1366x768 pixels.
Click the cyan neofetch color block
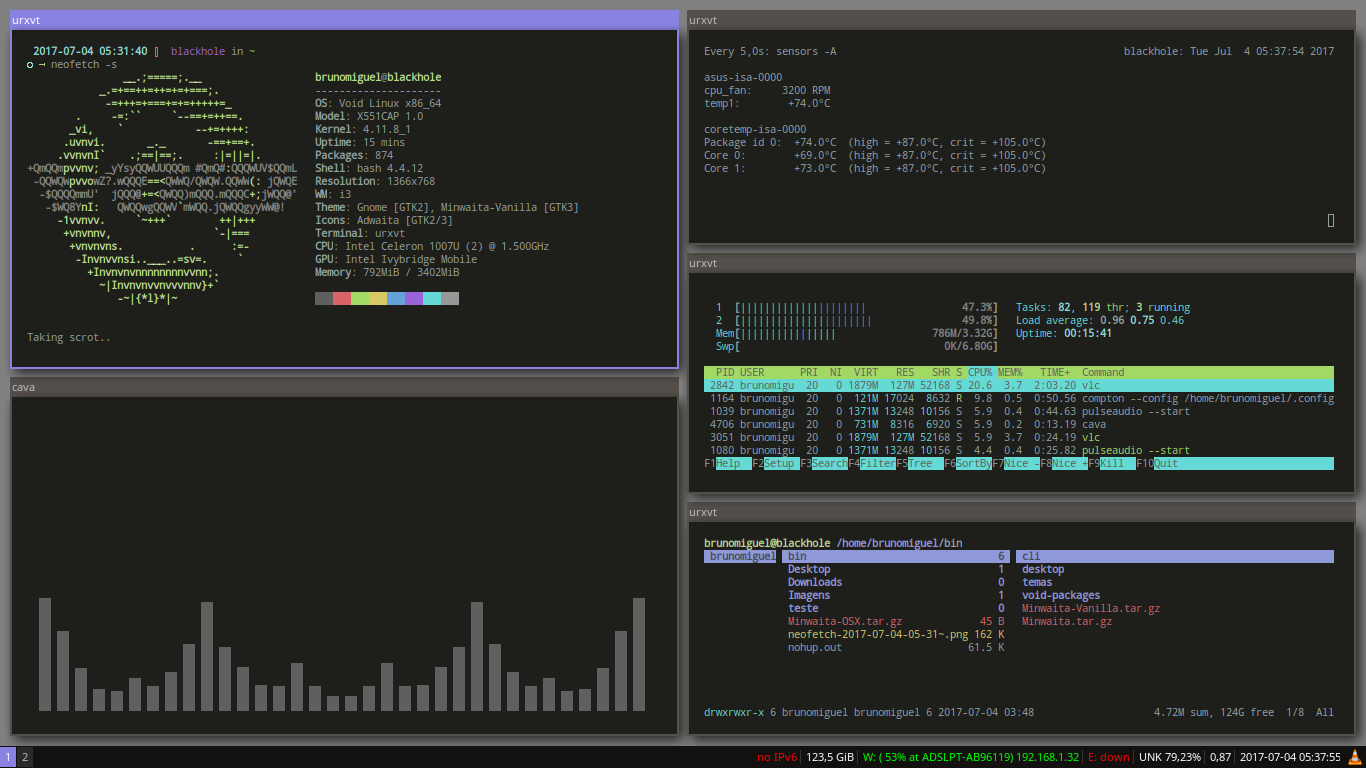click(432, 298)
